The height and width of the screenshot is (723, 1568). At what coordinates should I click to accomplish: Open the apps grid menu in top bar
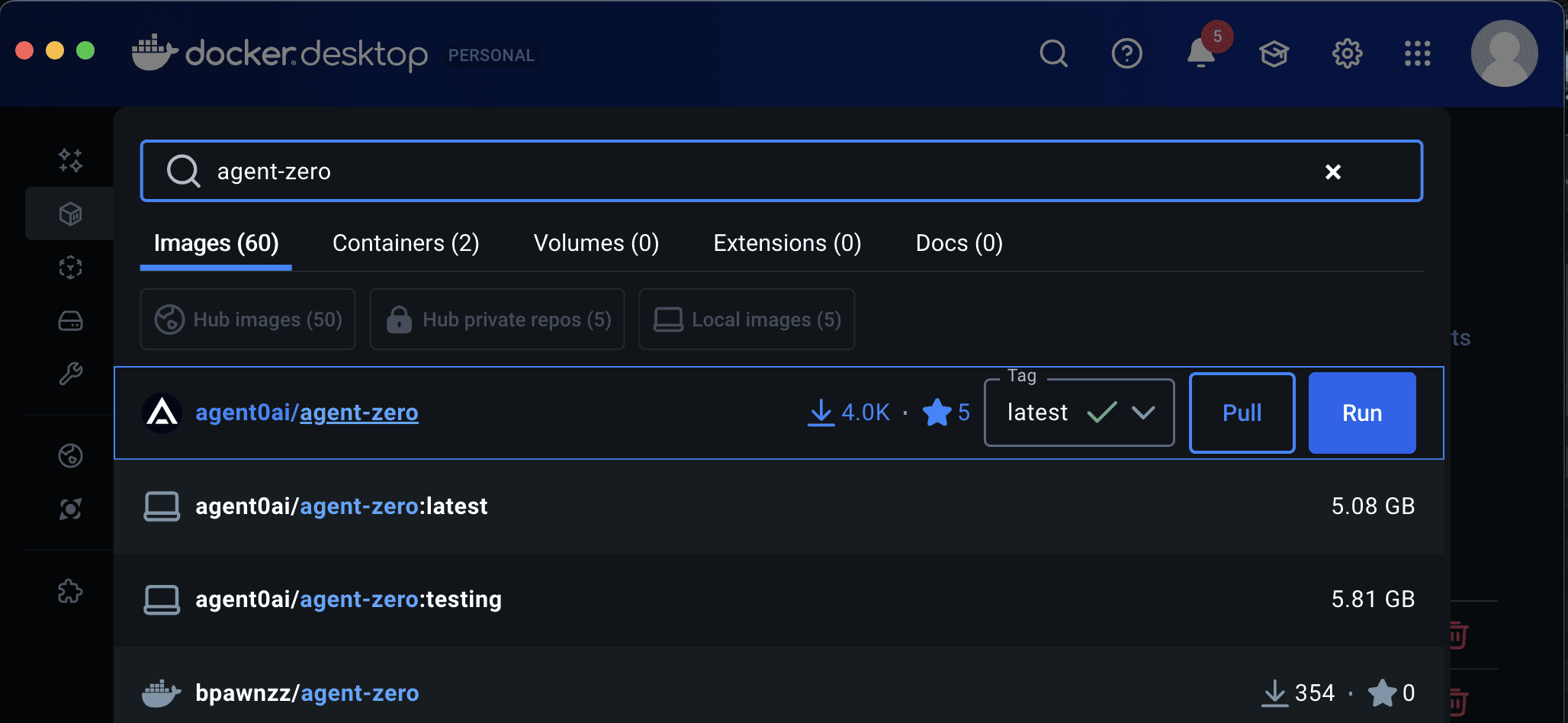click(1417, 53)
